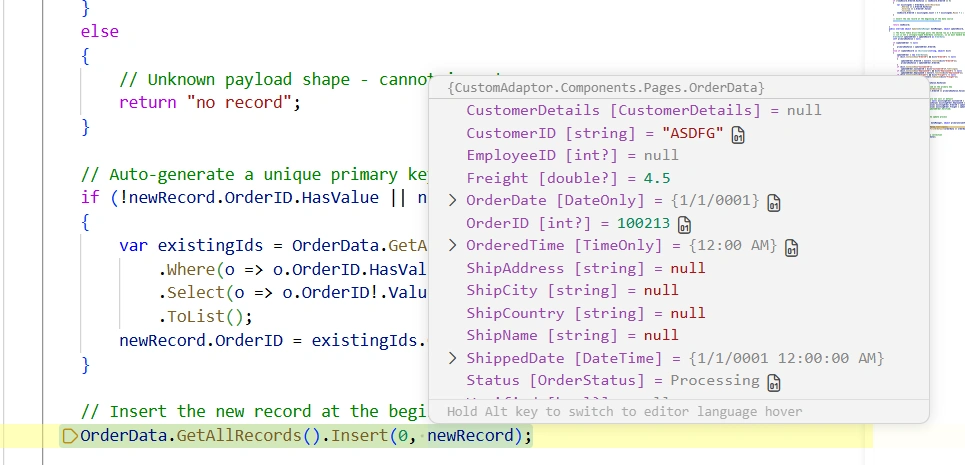Select the ShipCountry [string] row
965x465 pixels.
click(x=585, y=313)
